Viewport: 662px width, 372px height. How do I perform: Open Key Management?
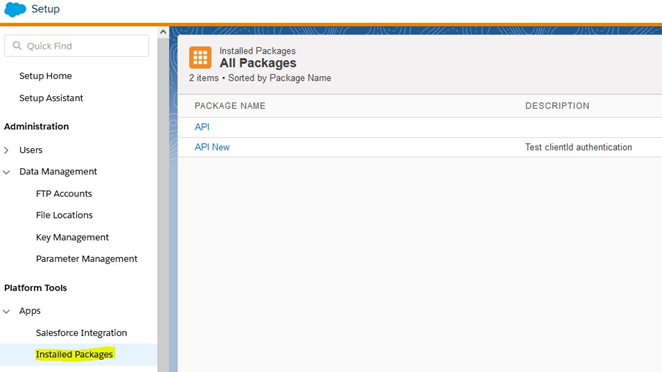72,237
